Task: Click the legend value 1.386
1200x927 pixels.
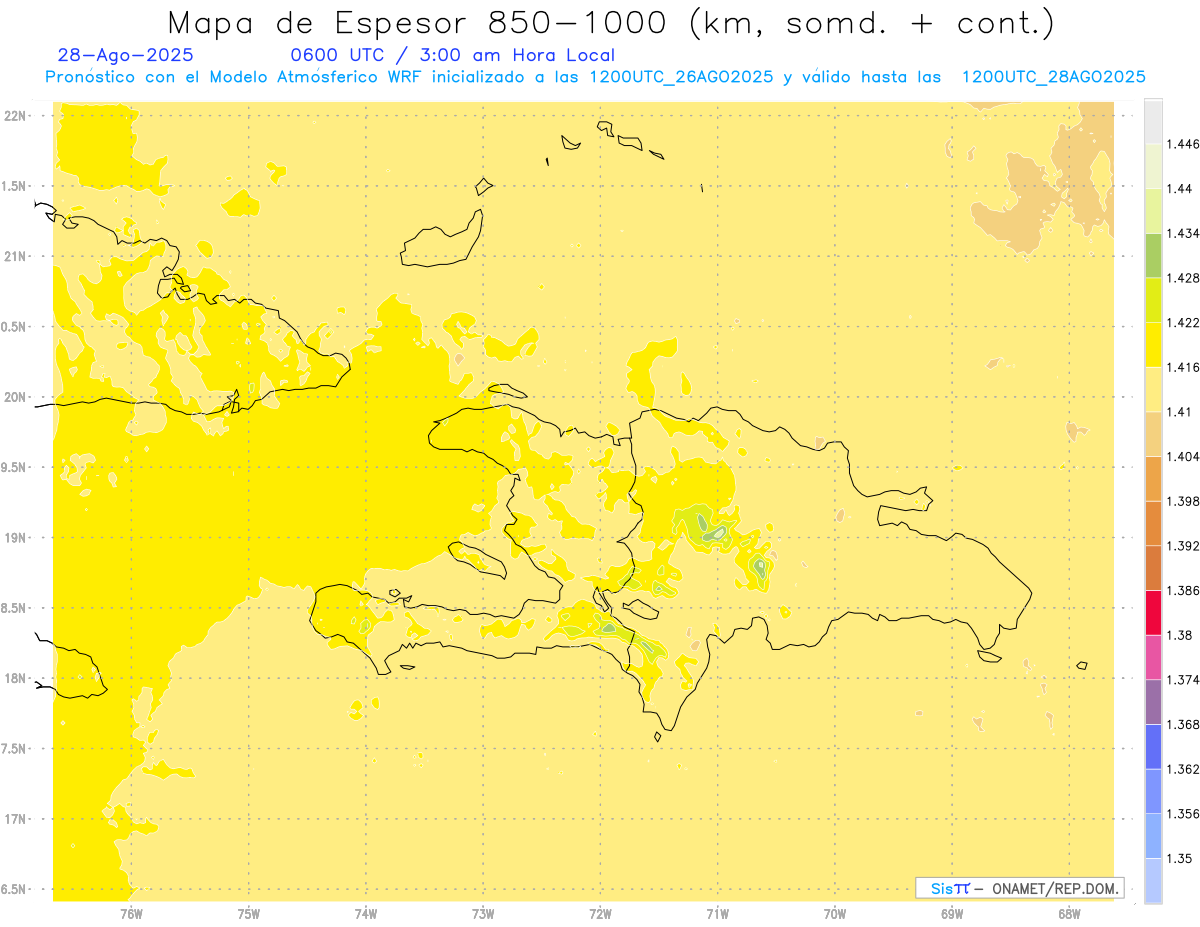Action: click(1183, 591)
